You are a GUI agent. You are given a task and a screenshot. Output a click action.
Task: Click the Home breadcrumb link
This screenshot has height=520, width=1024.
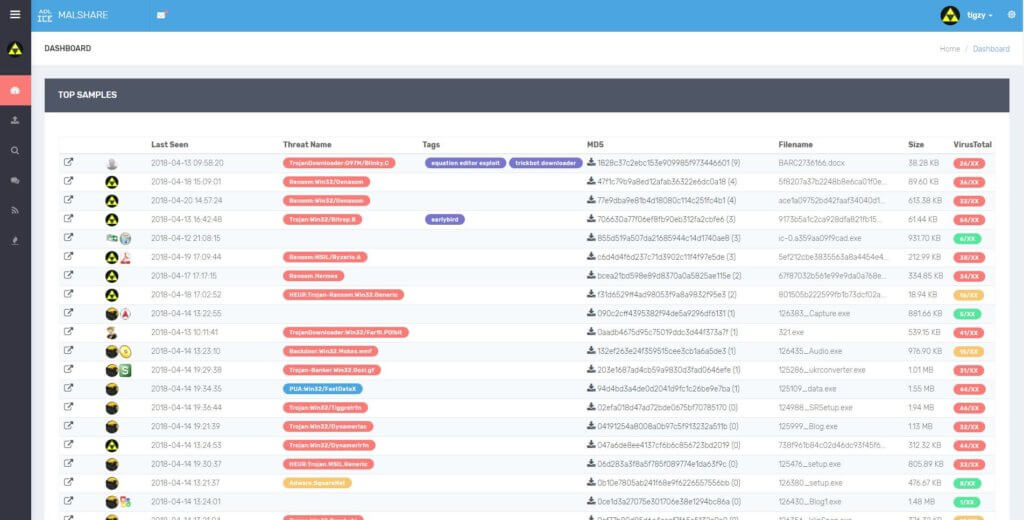949,49
